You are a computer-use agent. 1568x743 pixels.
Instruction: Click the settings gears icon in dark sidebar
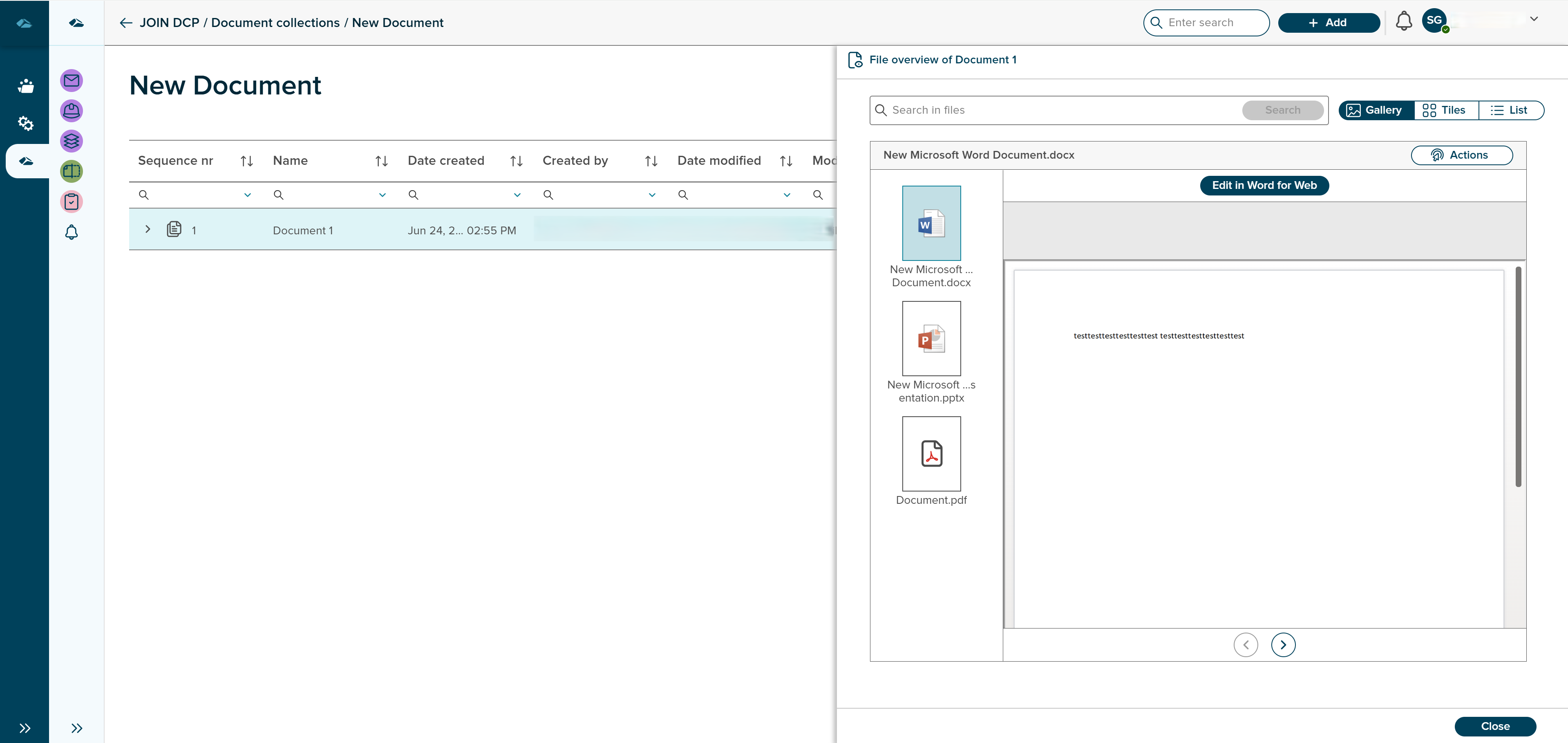[25, 123]
